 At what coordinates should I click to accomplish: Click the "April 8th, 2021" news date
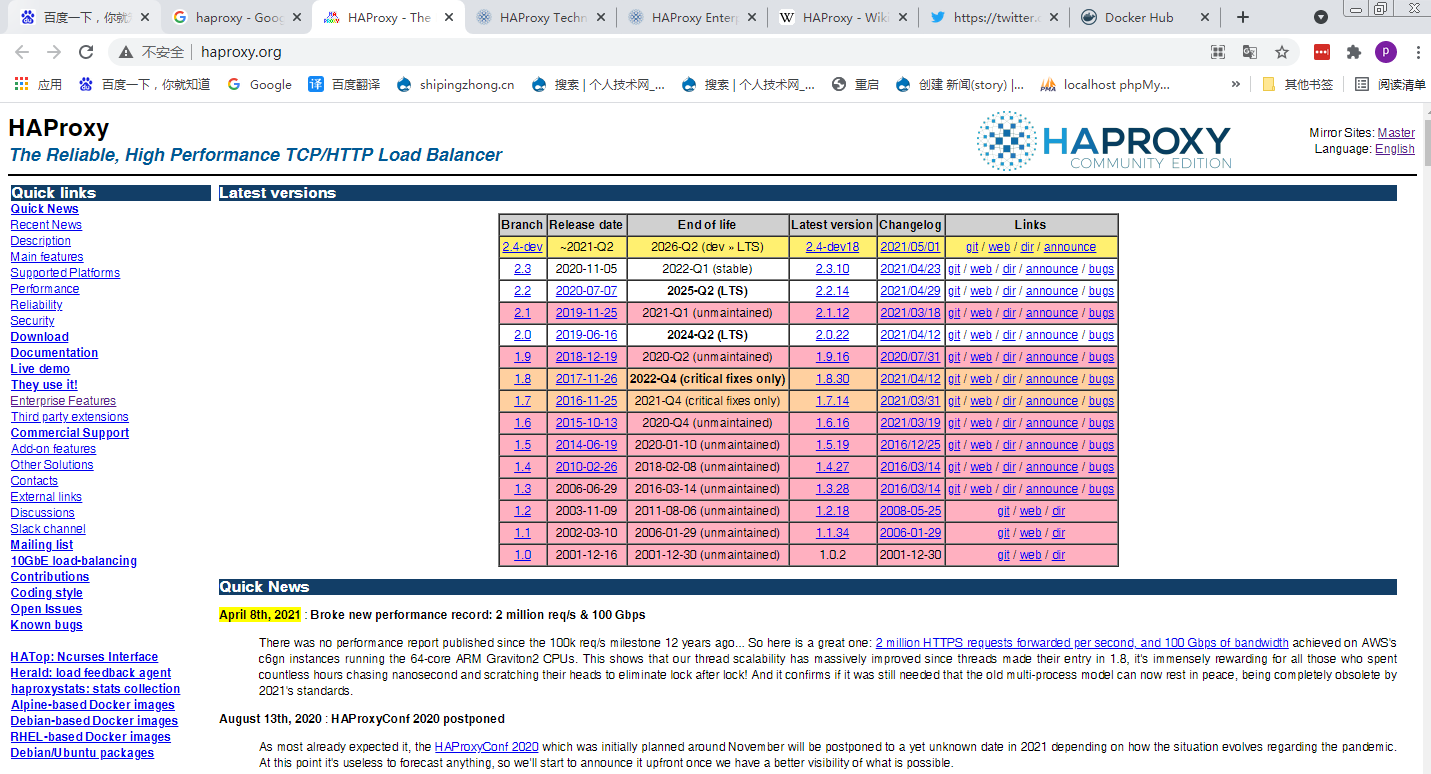point(260,615)
